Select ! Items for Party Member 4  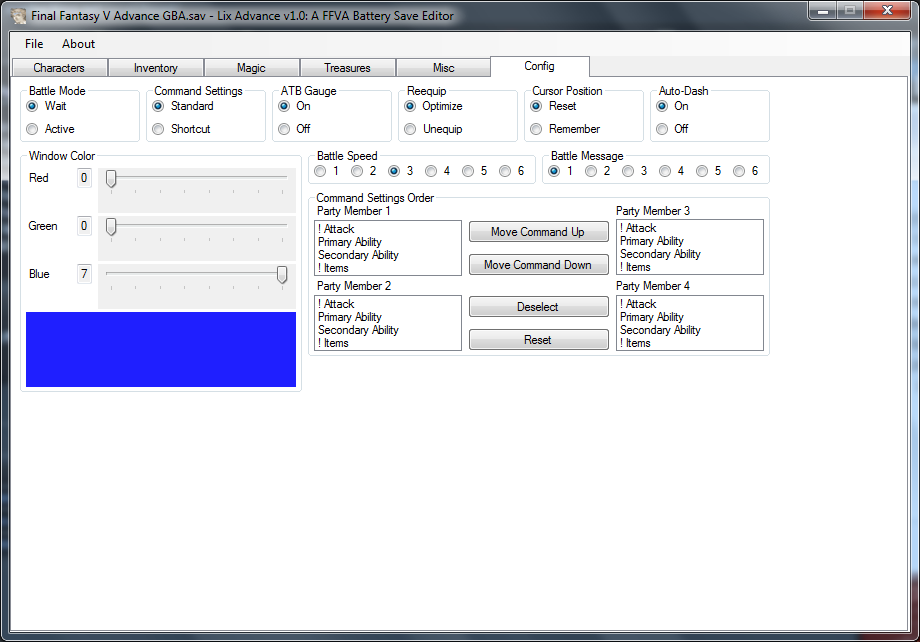tap(690, 343)
